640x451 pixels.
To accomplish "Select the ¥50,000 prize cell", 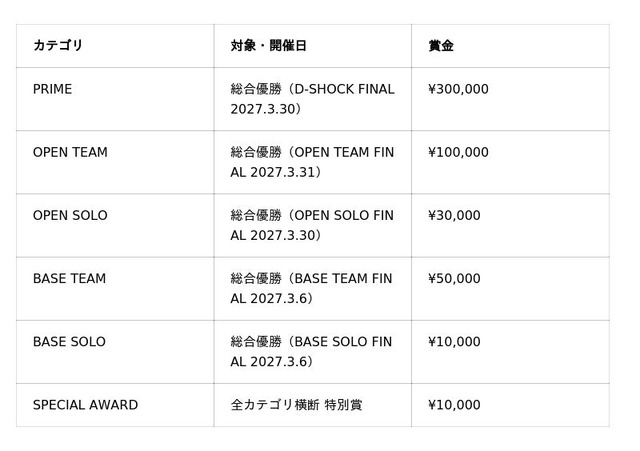I will coord(511,289).
